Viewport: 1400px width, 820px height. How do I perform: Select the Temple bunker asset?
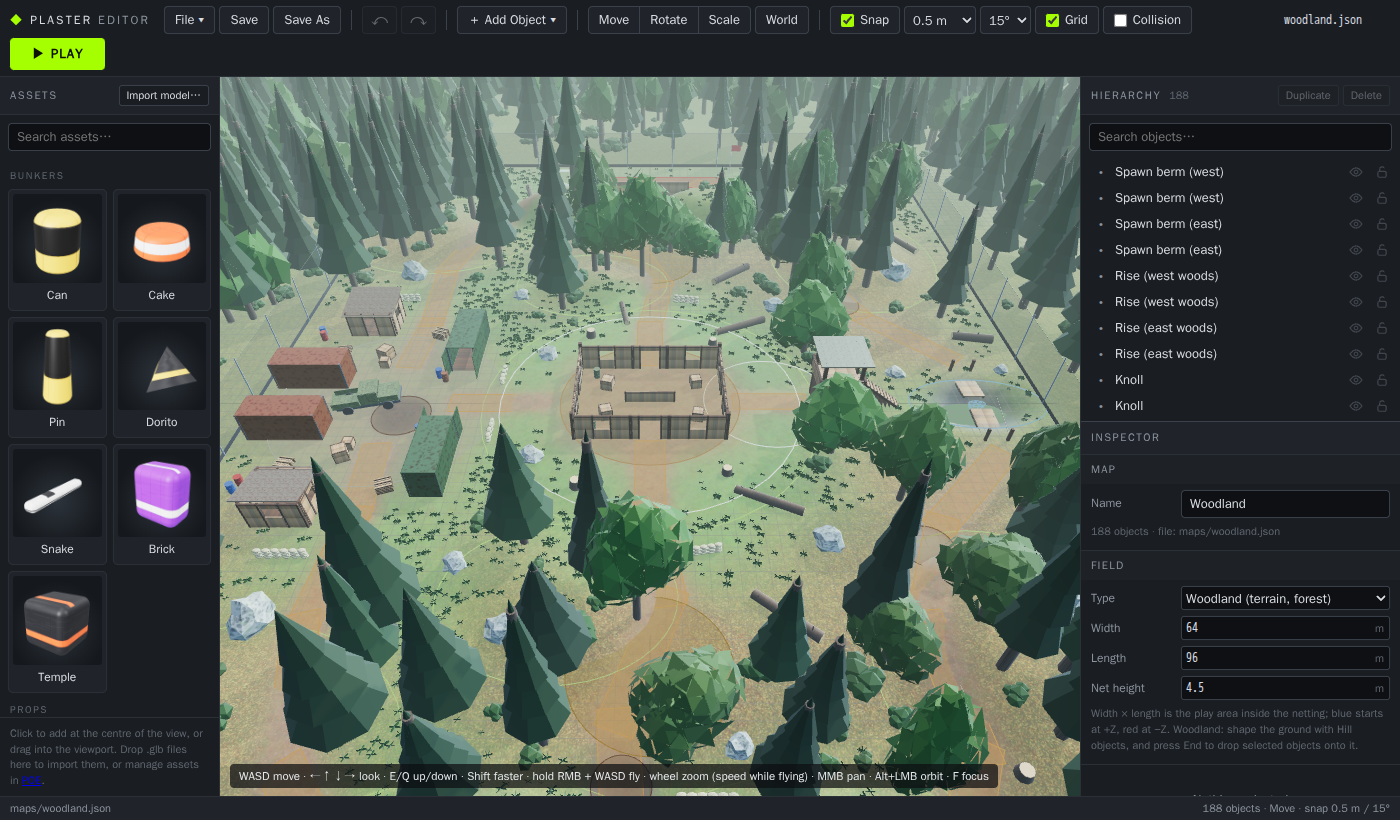click(x=57, y=632)
